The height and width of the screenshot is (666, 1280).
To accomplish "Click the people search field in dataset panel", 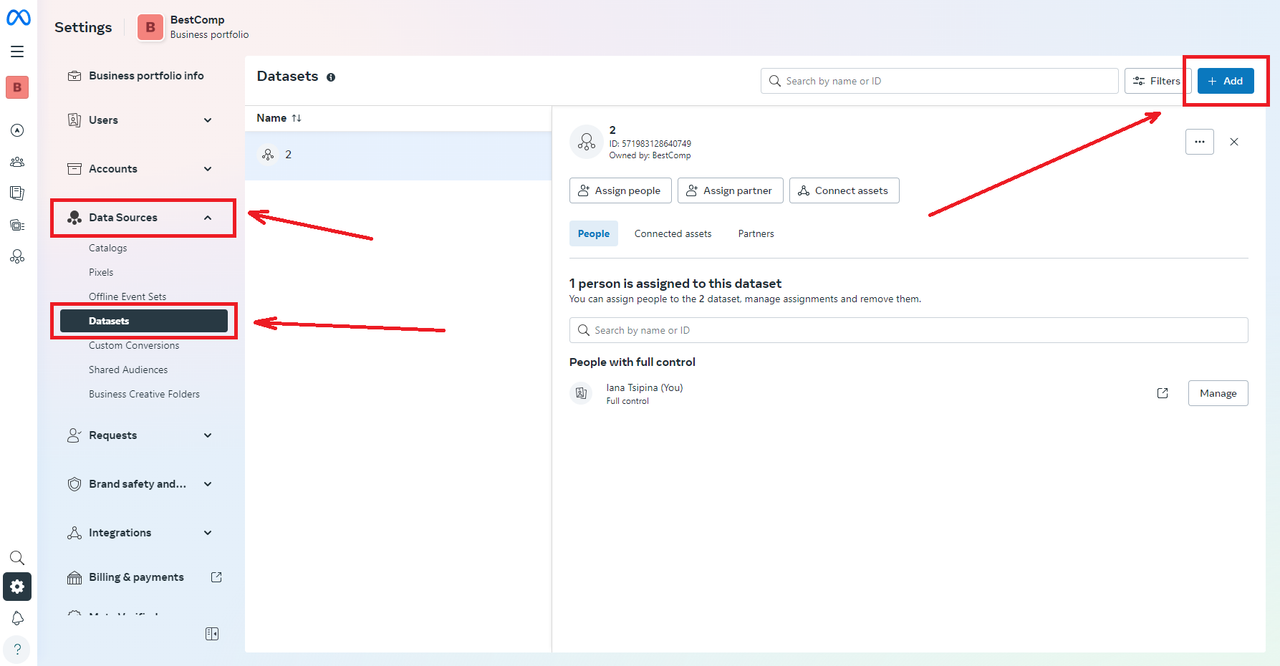I will pyautogui.click(x=908, y=330).
